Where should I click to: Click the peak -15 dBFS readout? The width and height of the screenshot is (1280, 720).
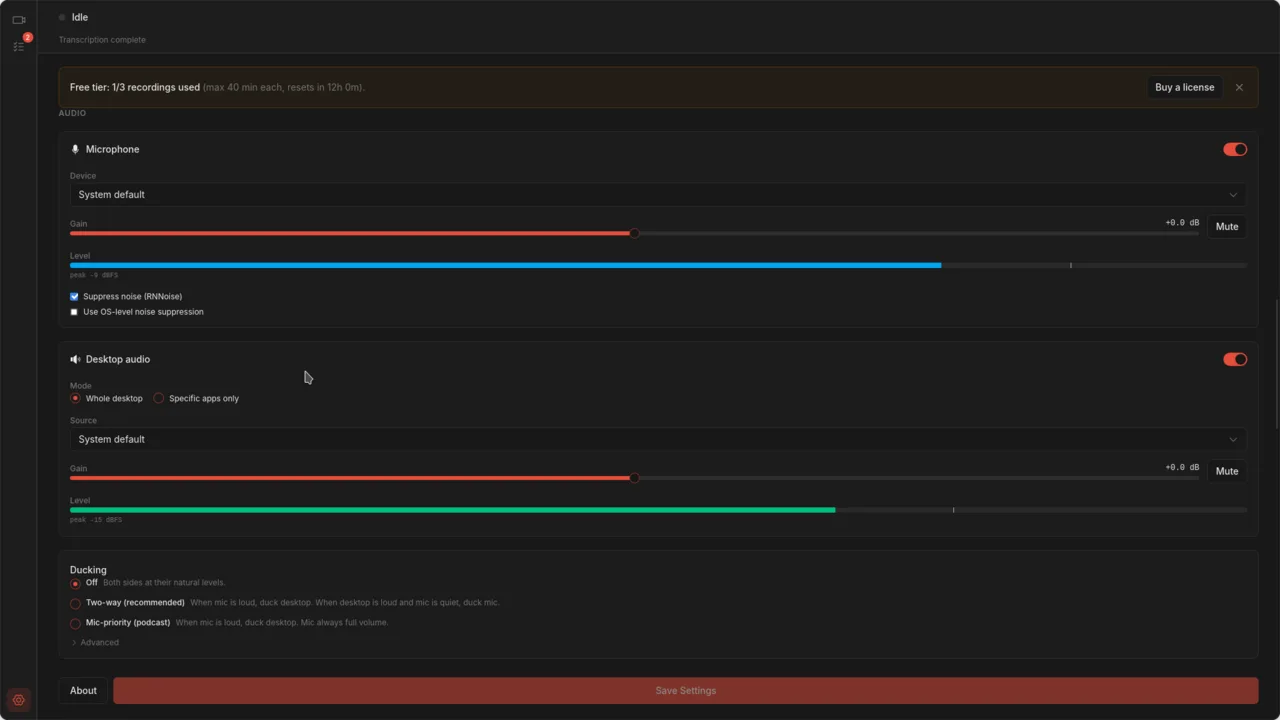(x=96, y=520)
